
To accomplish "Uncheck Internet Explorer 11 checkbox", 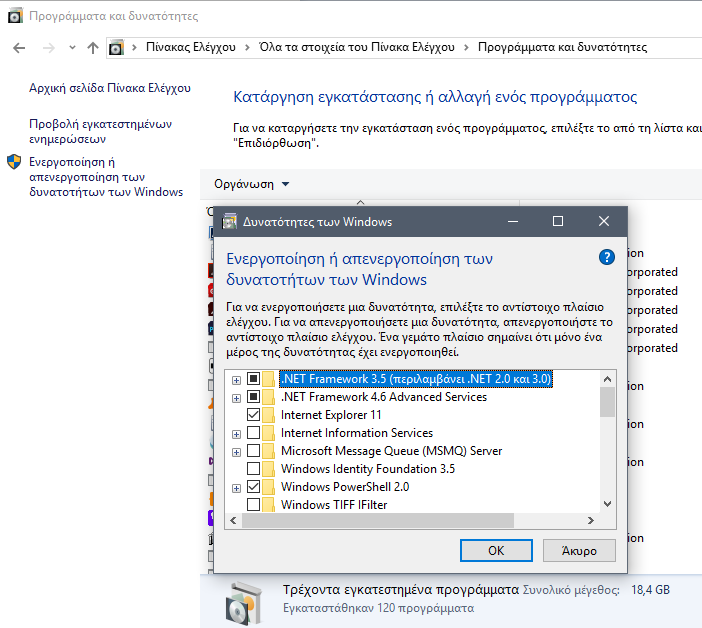I will coord(253,414).
